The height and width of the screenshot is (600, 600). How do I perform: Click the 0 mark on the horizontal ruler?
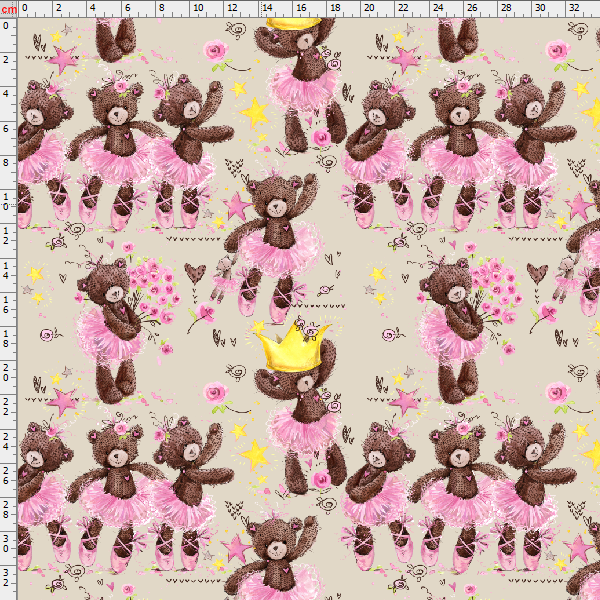[24, 7]
